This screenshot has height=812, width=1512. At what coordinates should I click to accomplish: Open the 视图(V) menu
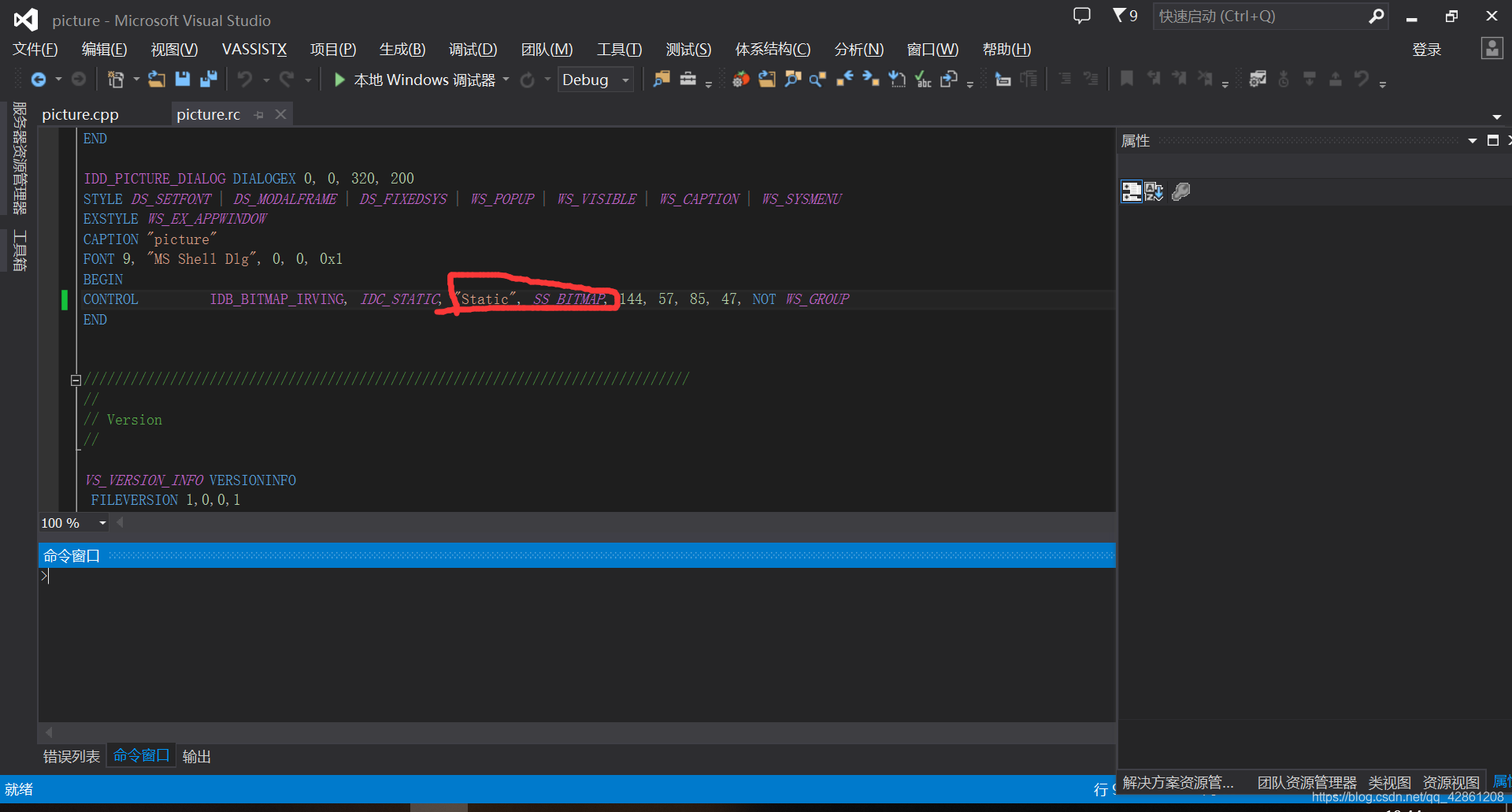pyautogui.click(x=174, y=50)
